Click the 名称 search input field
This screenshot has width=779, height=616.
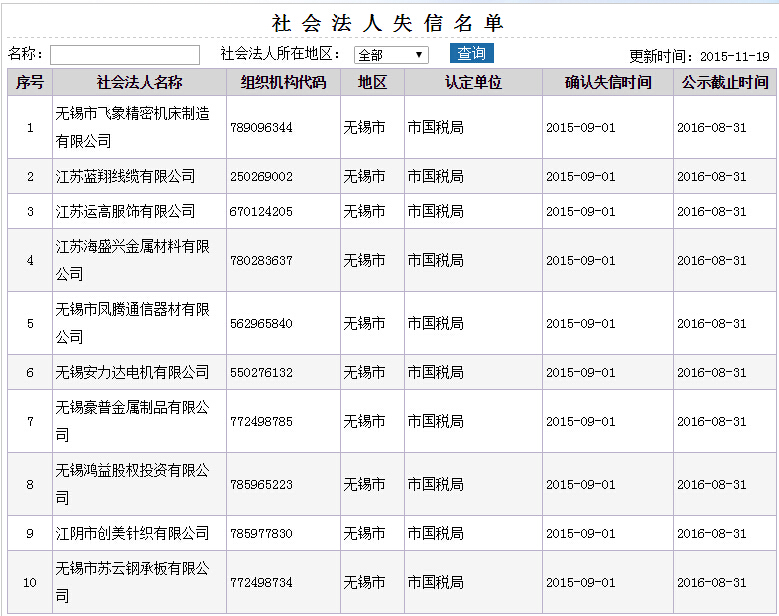click(x=125, y=55)
